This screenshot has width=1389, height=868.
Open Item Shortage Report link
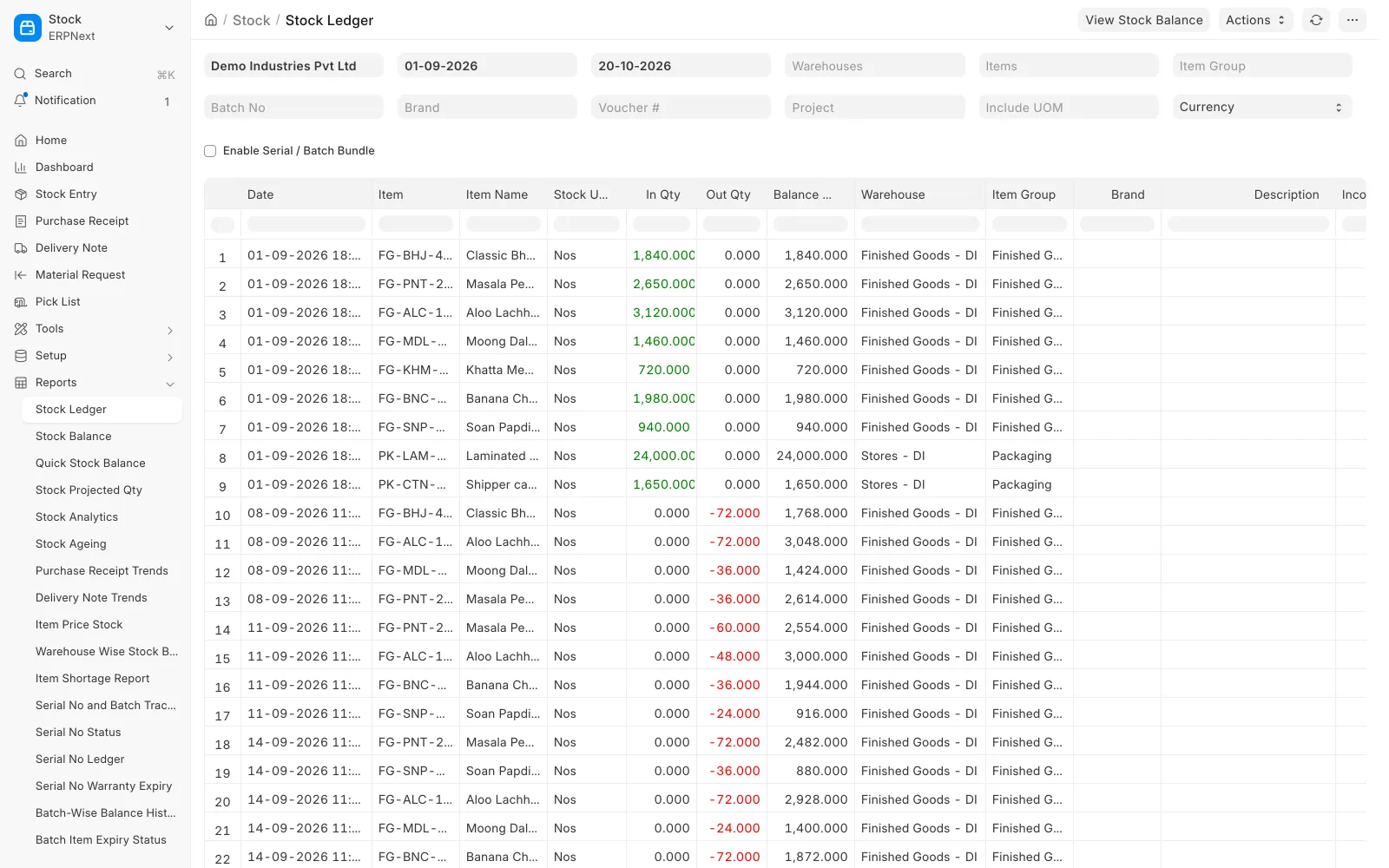pos(92,679)
